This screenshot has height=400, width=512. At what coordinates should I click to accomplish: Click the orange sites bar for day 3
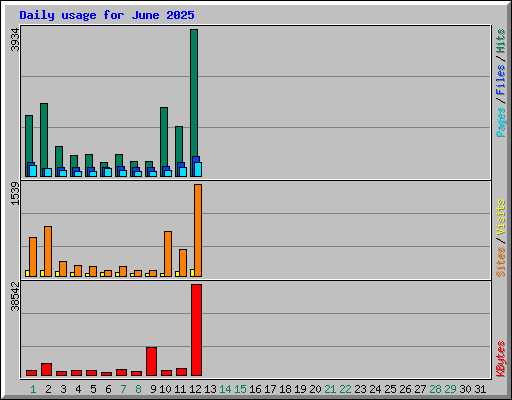63,269
